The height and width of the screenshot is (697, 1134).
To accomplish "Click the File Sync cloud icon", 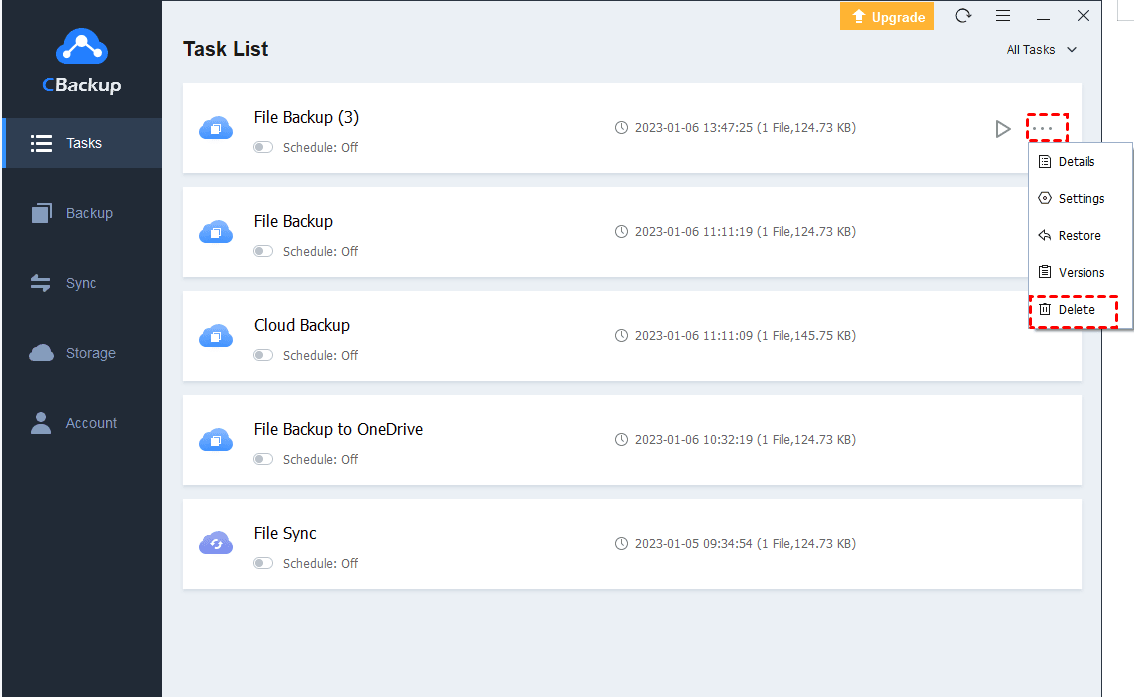I will 216,544.
